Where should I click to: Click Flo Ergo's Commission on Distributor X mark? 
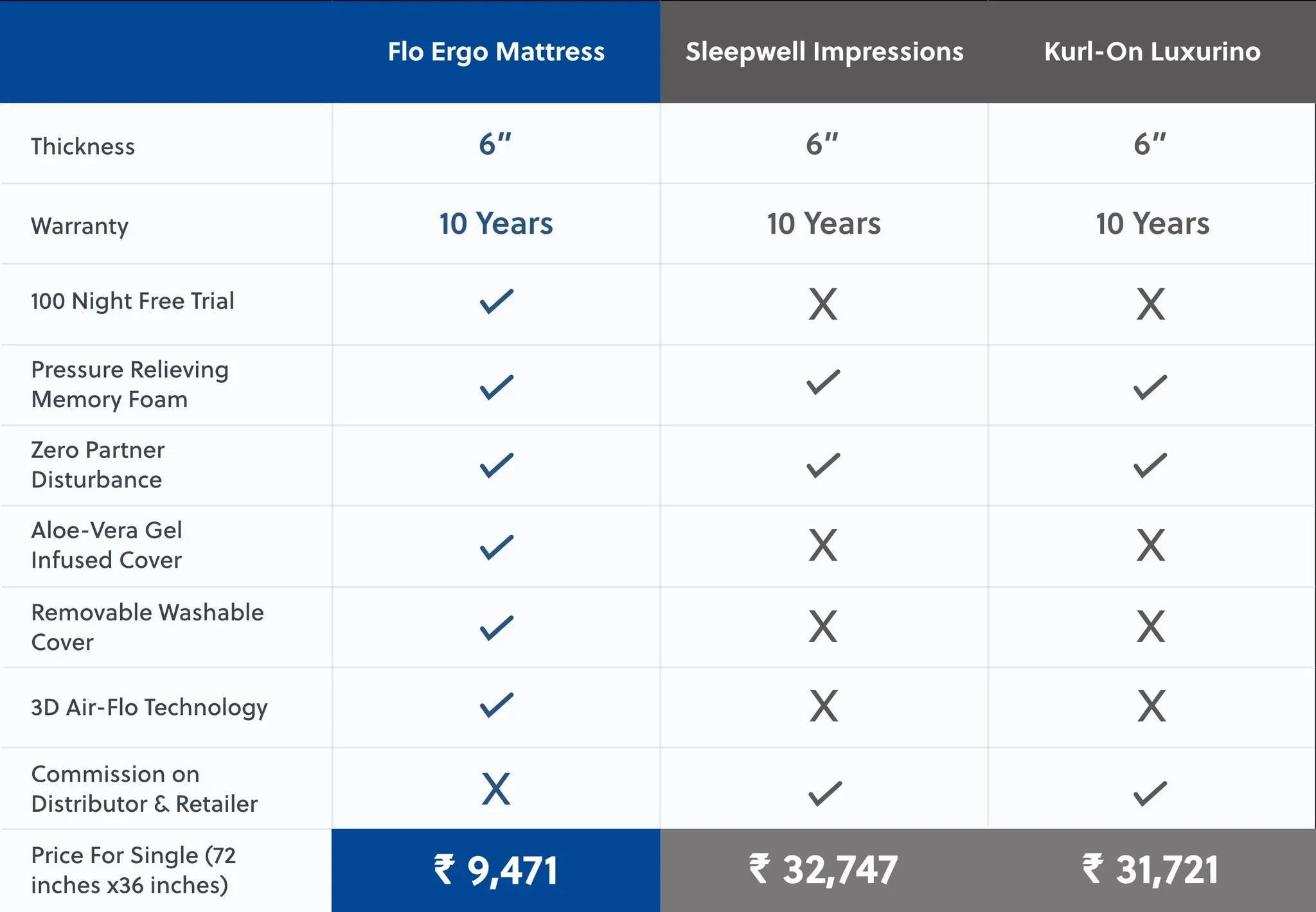tap(496, 789)
